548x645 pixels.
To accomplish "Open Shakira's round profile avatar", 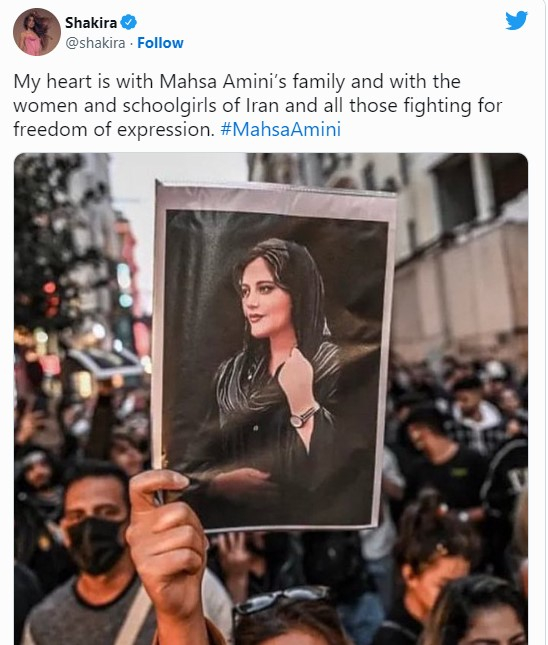I will pos(37,32).
